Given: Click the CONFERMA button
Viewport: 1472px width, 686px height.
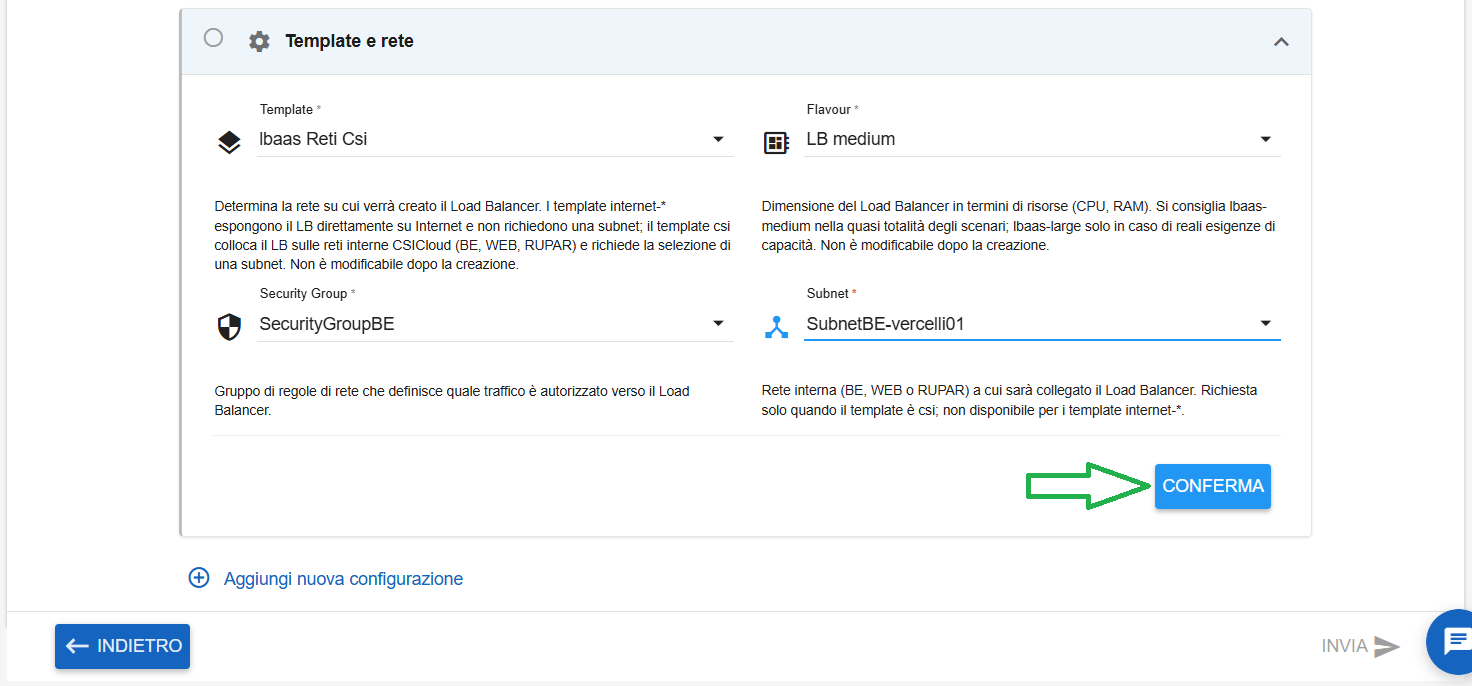Looking at the screenshot, I should click(x=1213, y=486).
